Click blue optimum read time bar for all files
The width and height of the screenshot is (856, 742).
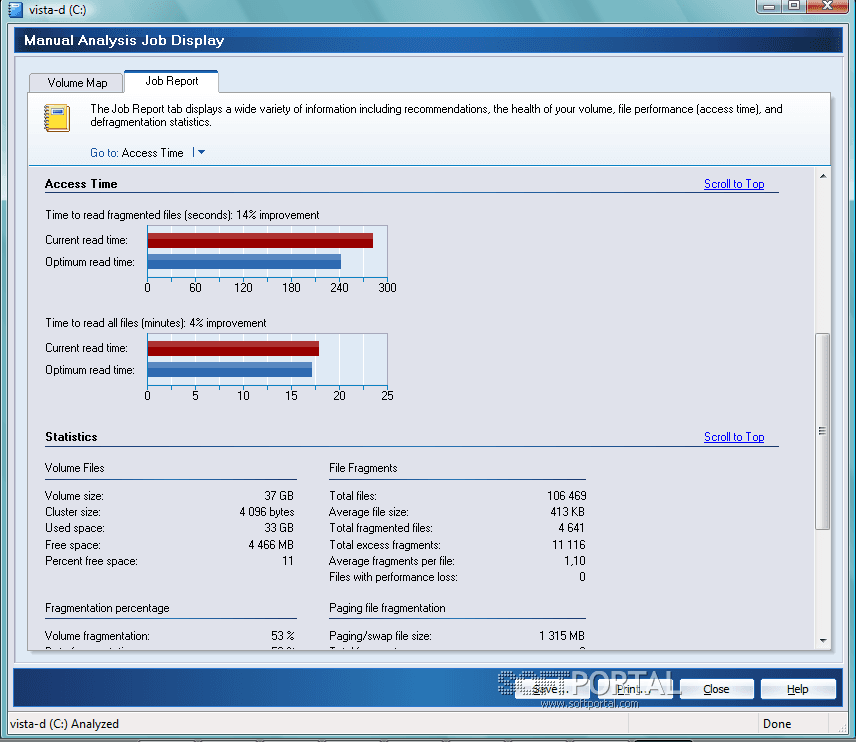point(230,370)
